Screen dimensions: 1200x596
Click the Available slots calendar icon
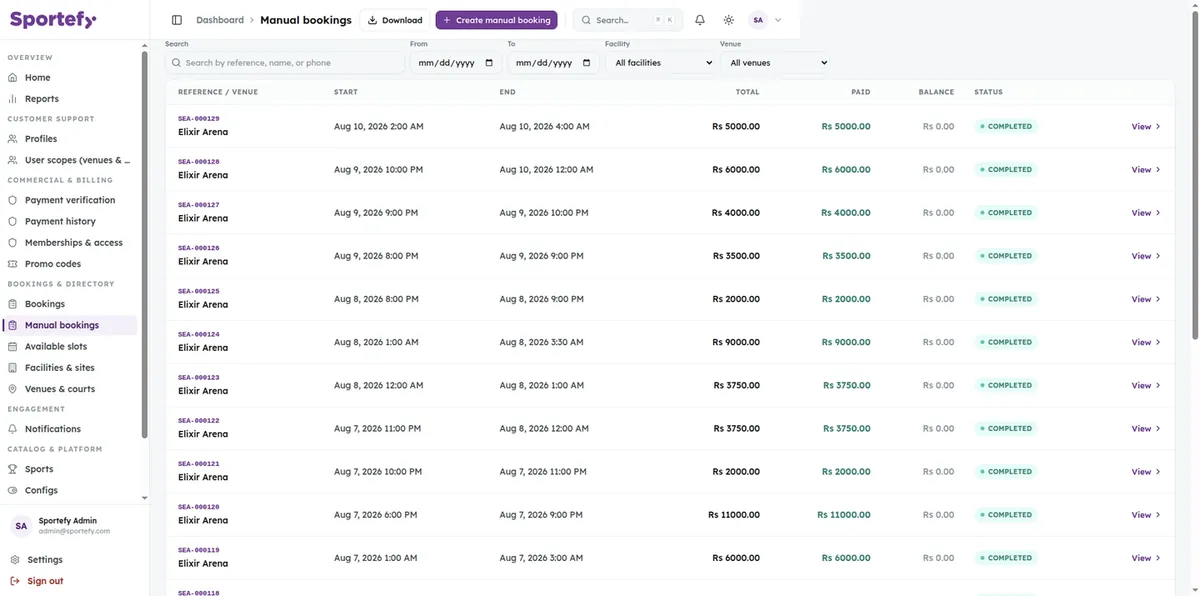pyautogui.click(x=13, y=347)
